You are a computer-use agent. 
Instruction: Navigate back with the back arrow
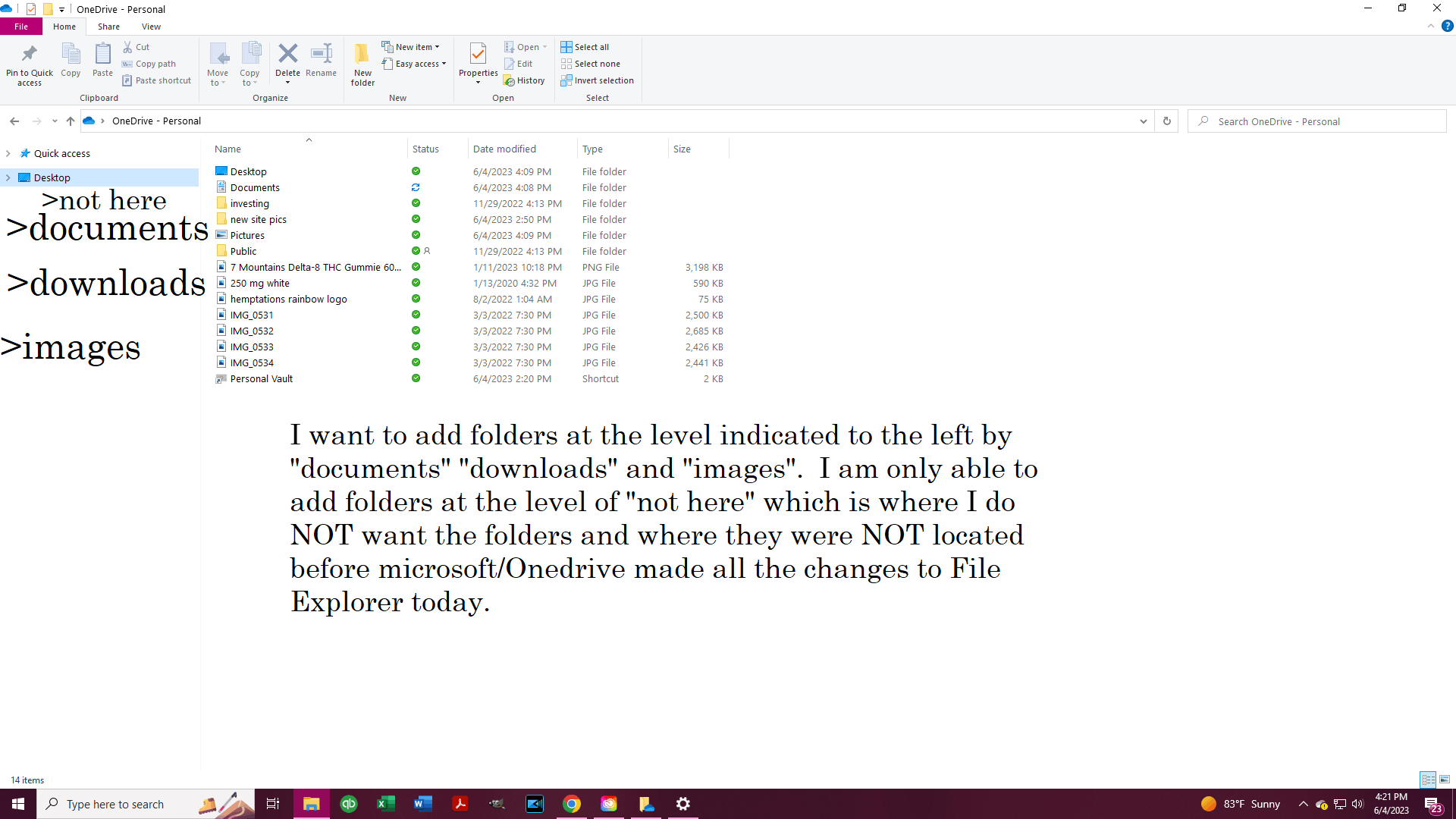coord(14,121)
